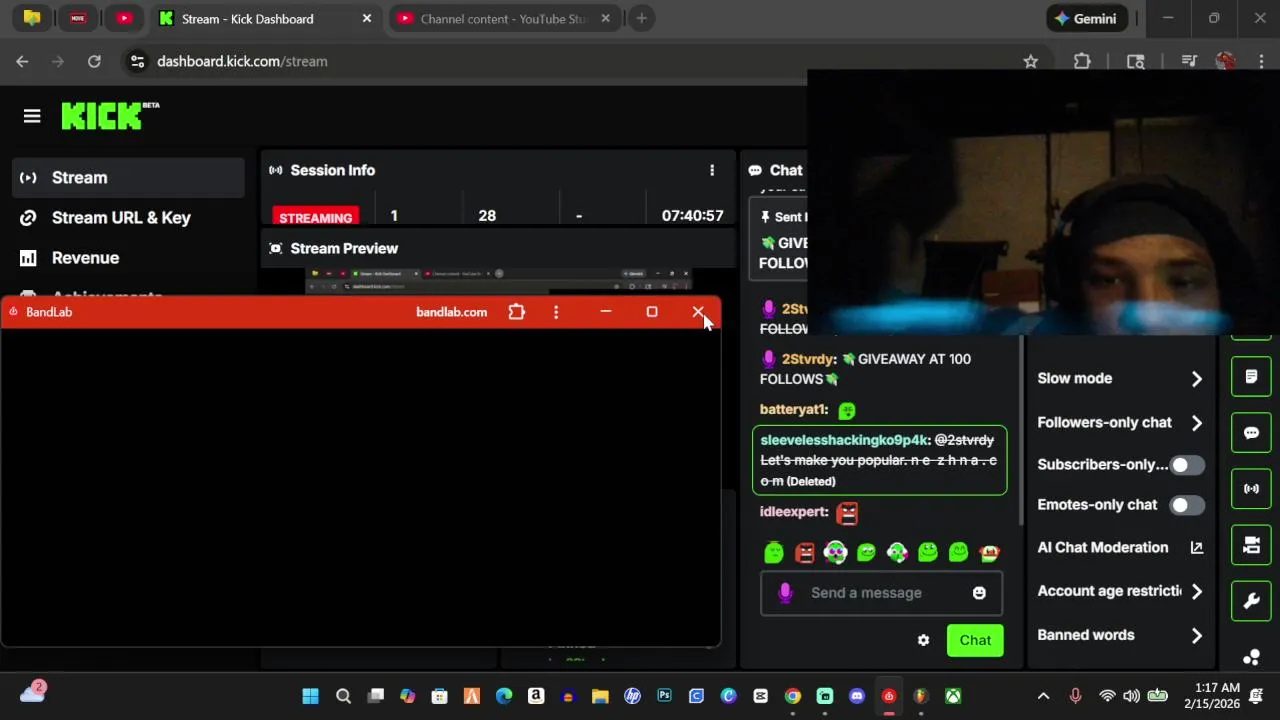Screen dimensions: 1280x720
Task: Insert the angry red face emote
Action: coord(805,552)
